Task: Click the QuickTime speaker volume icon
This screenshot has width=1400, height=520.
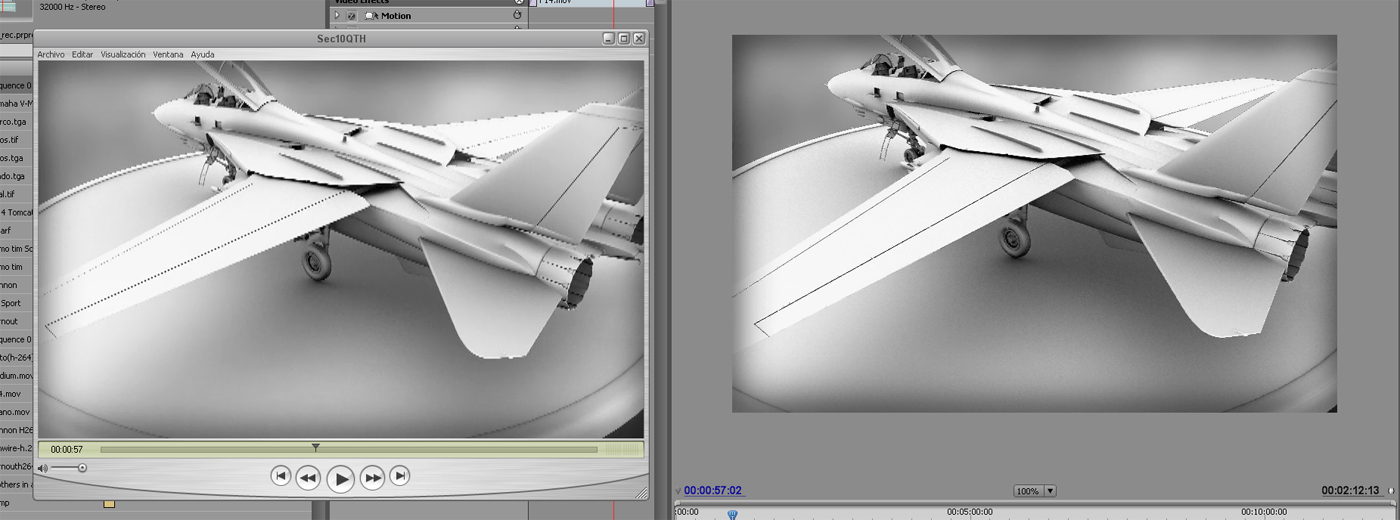Action: point(43,468)
